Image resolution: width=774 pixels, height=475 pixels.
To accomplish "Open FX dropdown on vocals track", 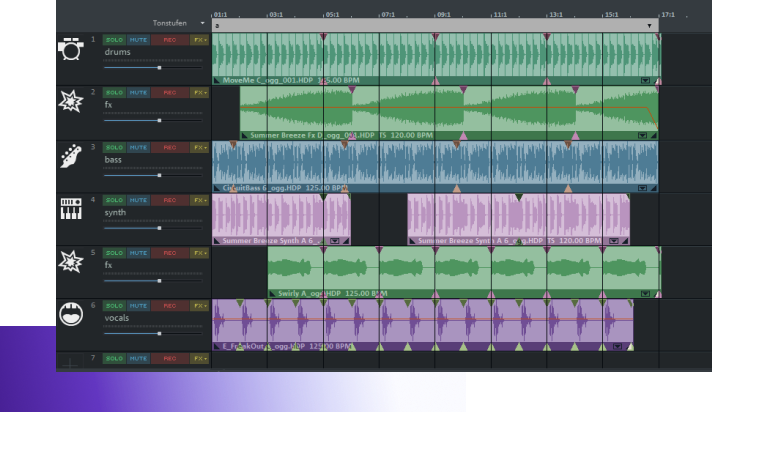I will coord(199,306).
